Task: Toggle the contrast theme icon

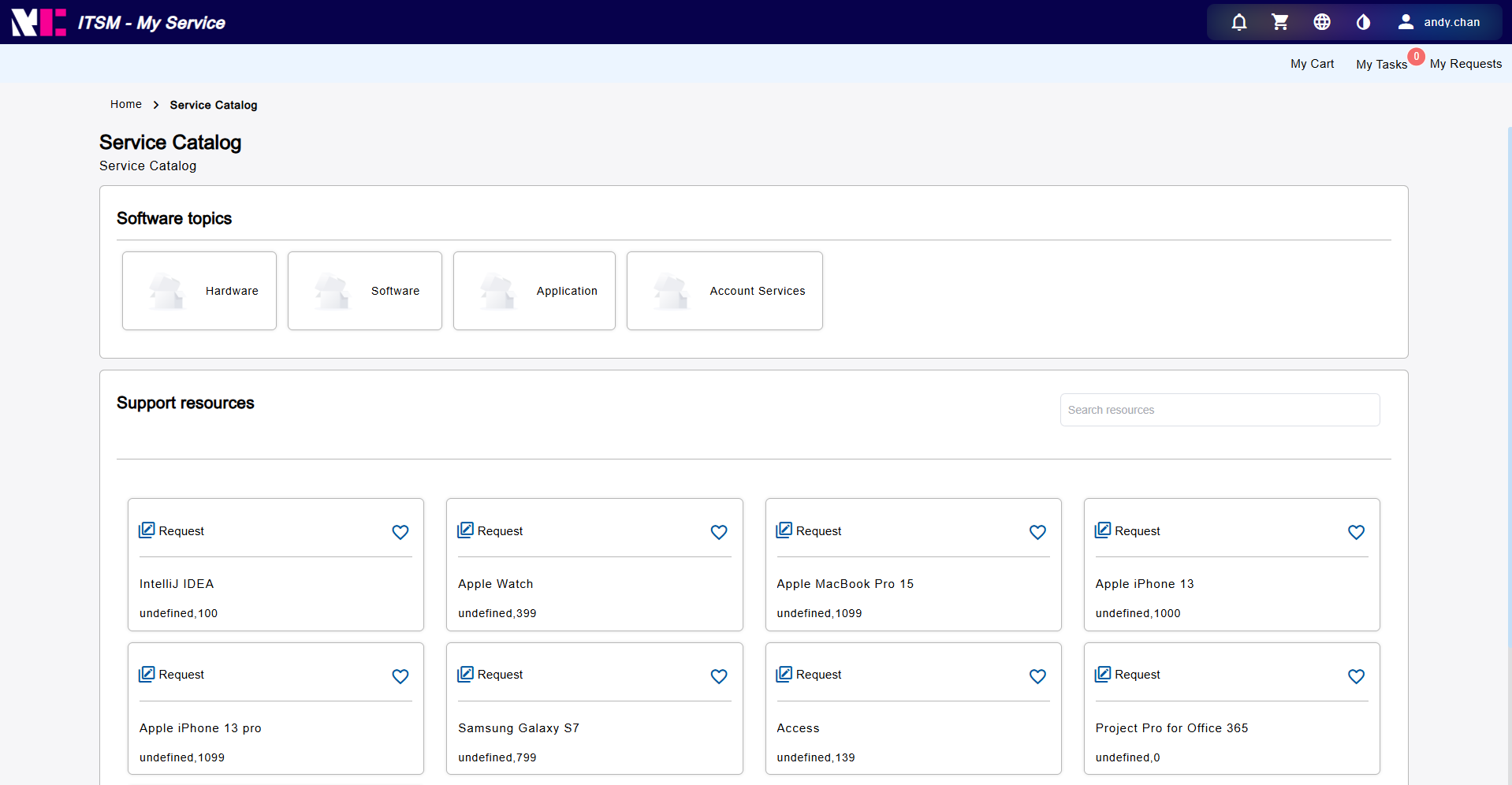Action: pos(1363,22)
